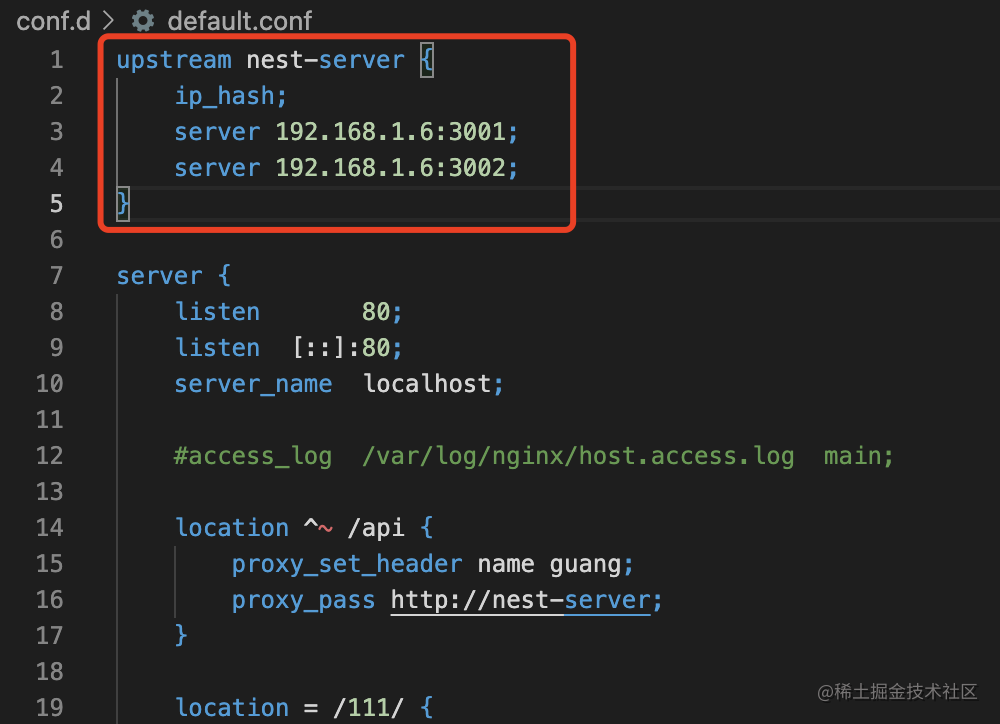Screen dimensions: 1000x724
Task: Follow the http://nest-server link on line 16
Action: [520, 600]
